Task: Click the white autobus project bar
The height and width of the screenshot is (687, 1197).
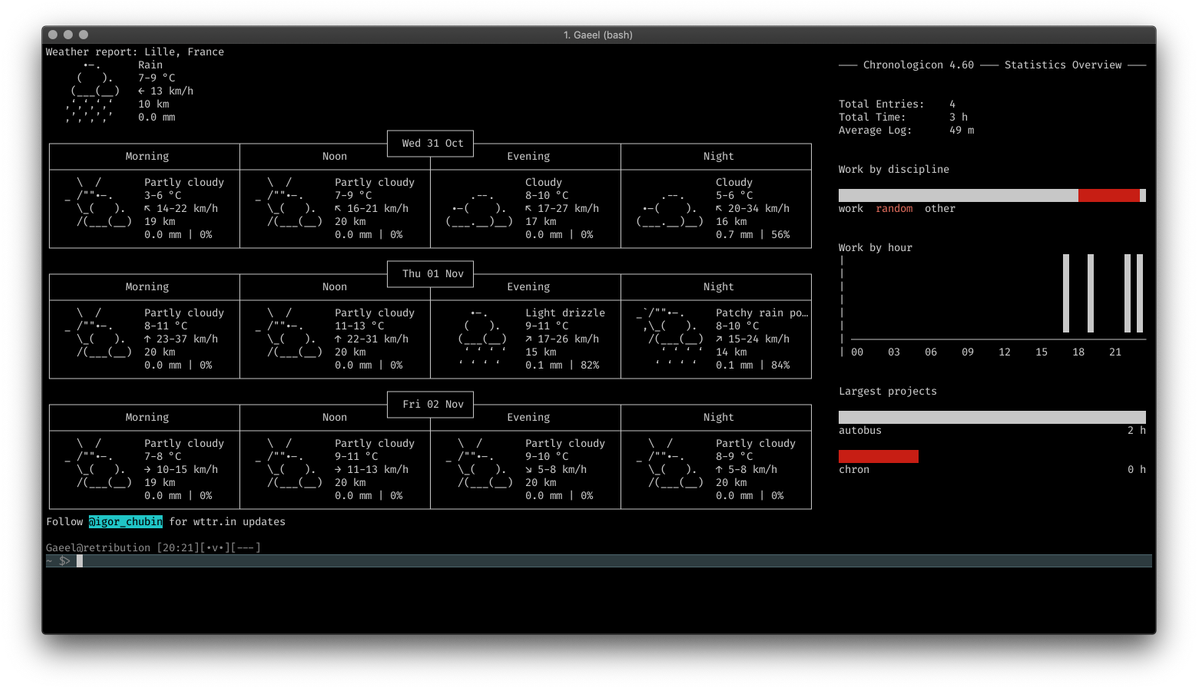Action: coord(991,417)
